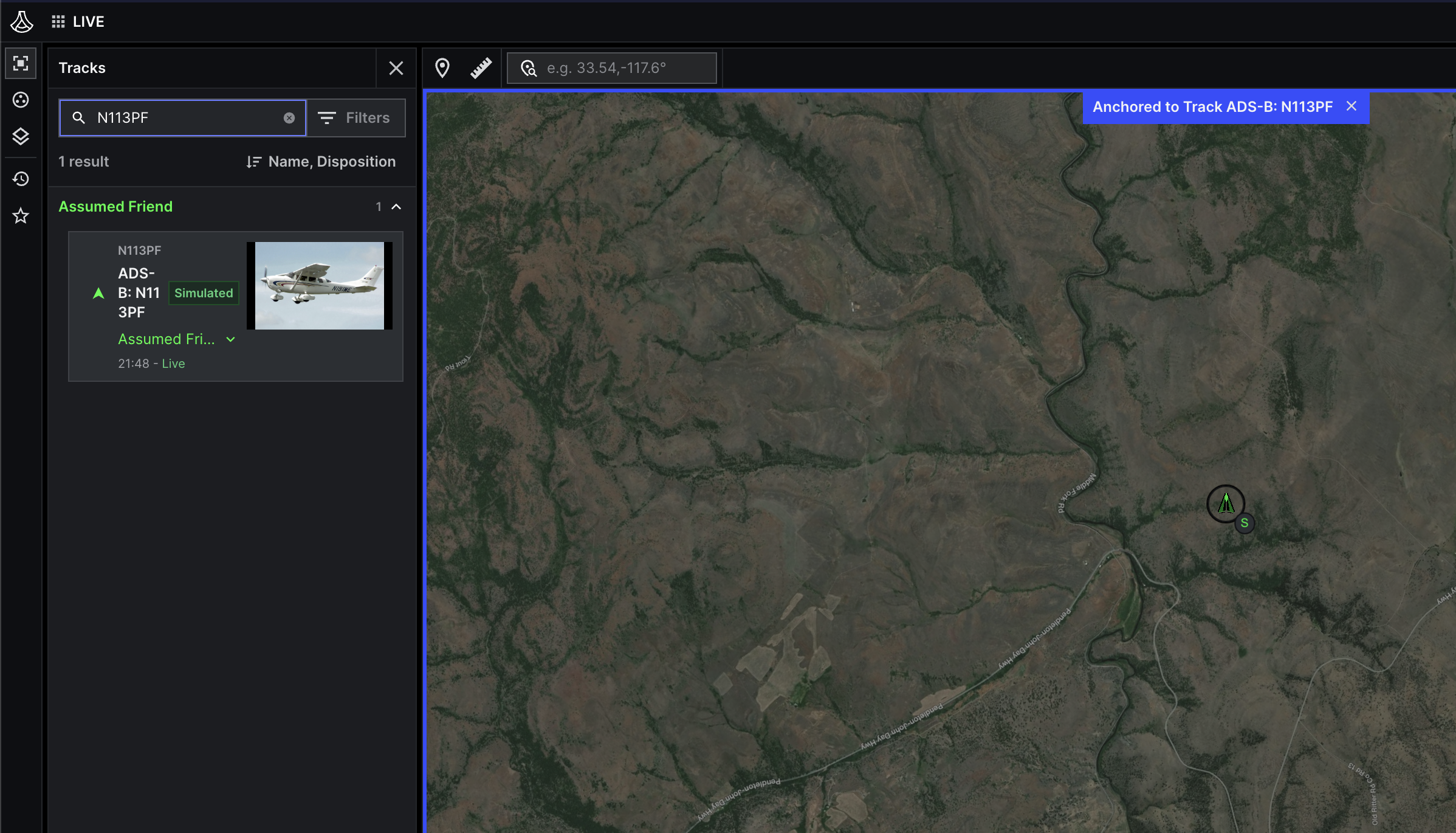This screenshot has height=833, width=1456.
Task: Select the highlighted Tracks sidebar icon
Action: point(21,63)
